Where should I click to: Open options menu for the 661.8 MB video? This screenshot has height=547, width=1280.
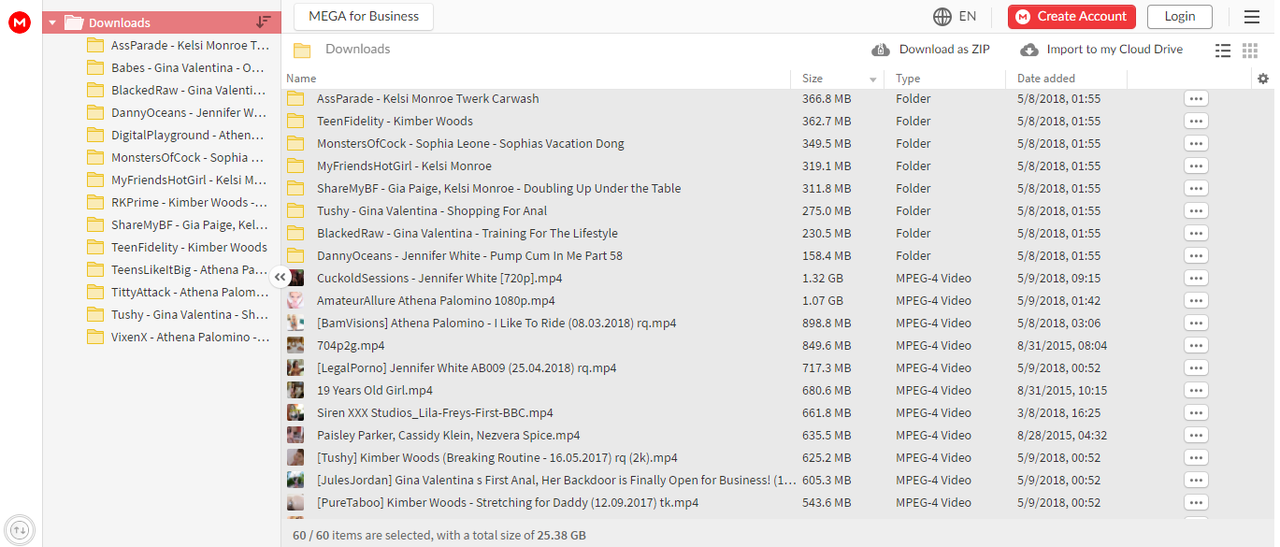[1196, 413]
